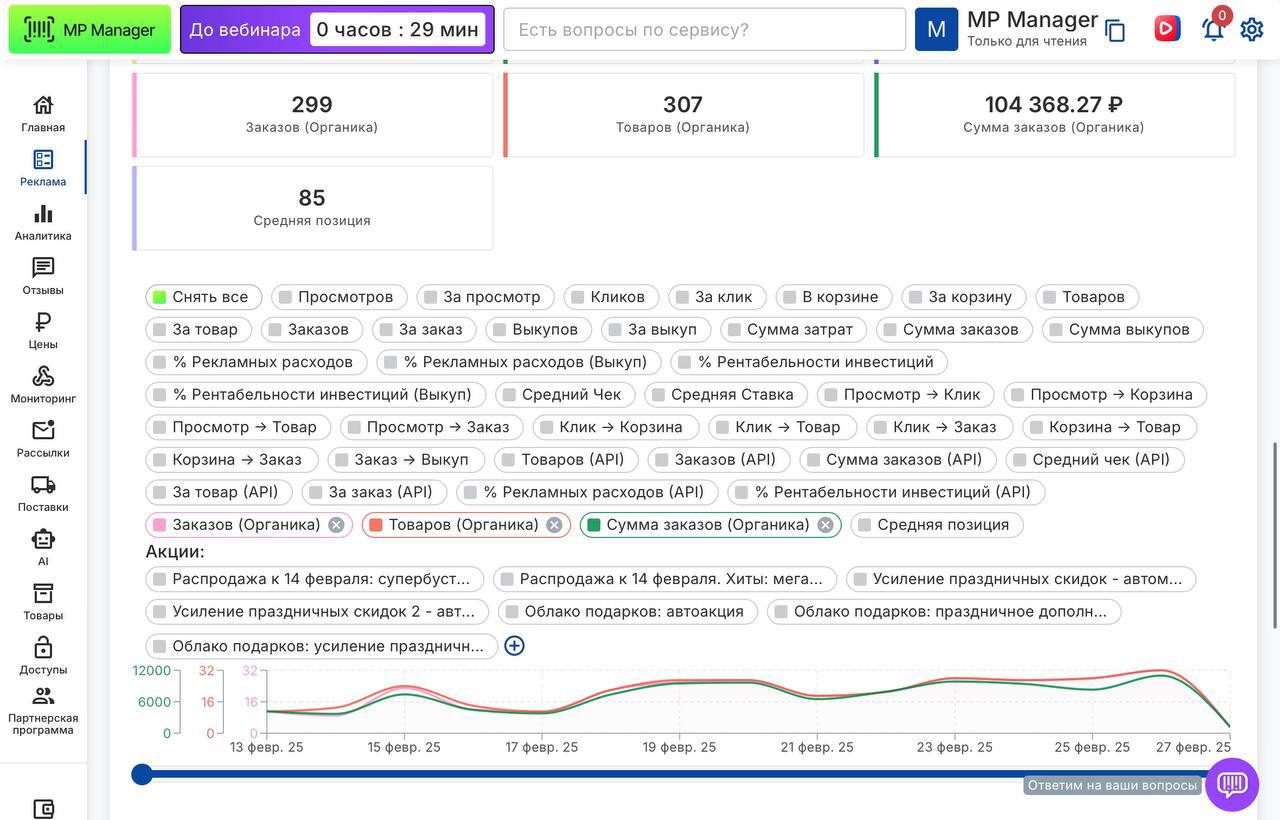
Task: Click the MP Manager logo button
Action: pos(89,30)
